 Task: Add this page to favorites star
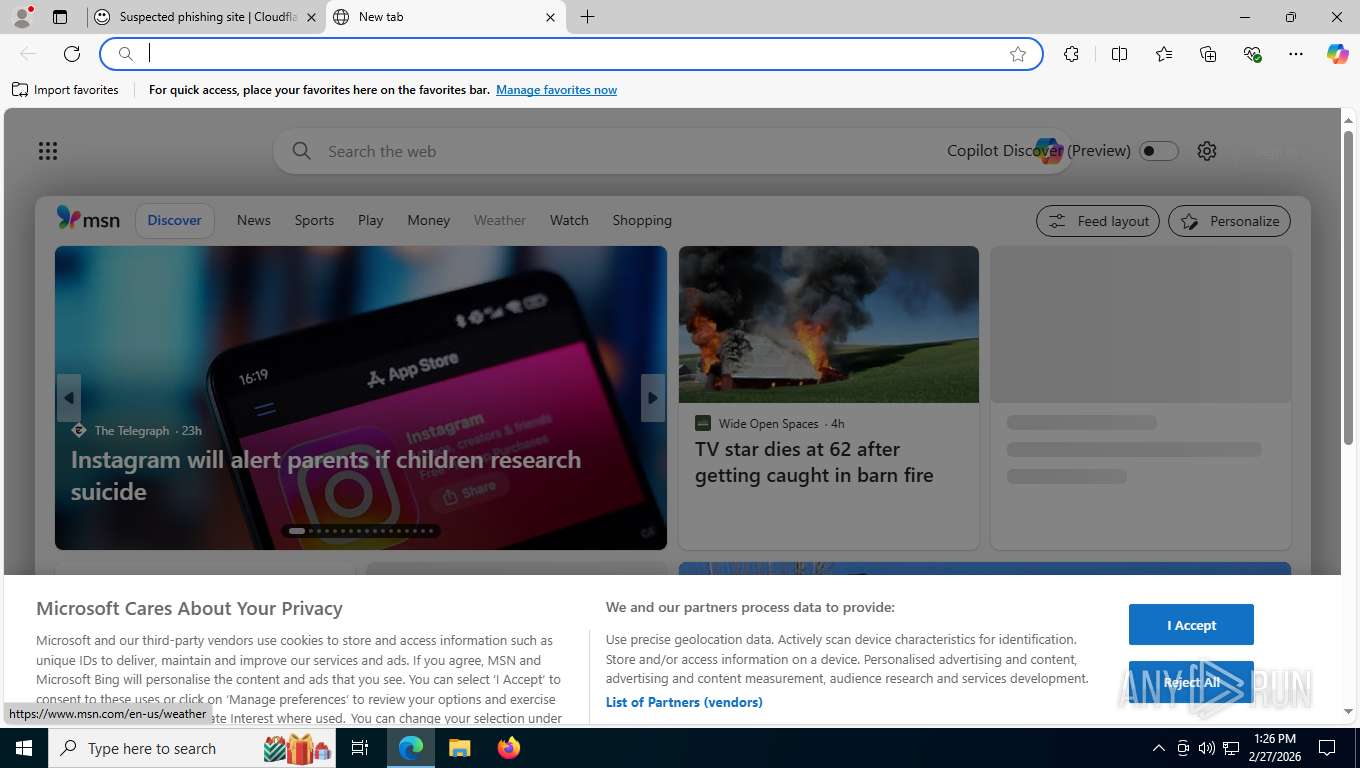(1018, 54)
